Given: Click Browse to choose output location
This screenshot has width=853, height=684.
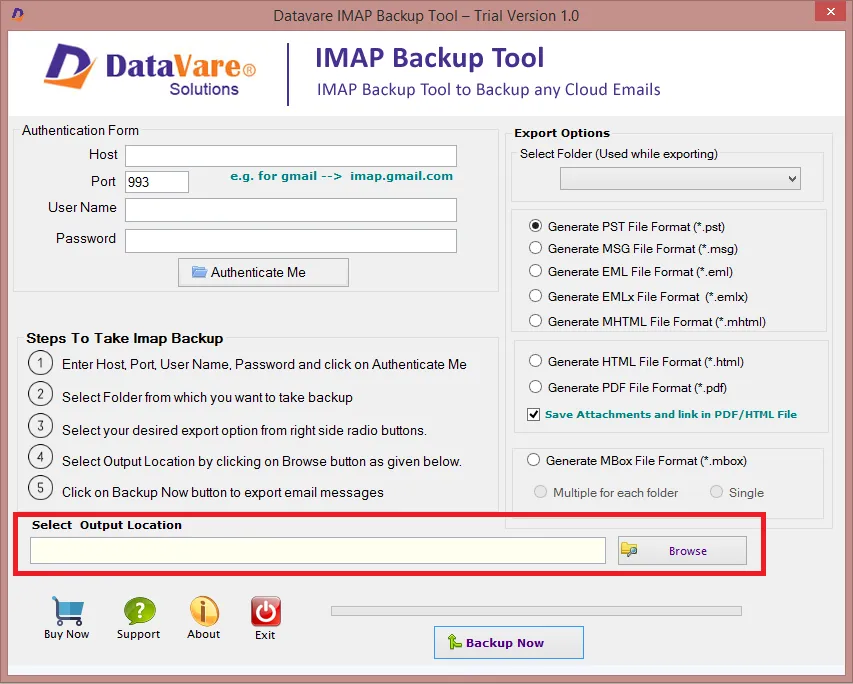Looking at the screenshot, I should pyautogui.click(x=682, y=551).
